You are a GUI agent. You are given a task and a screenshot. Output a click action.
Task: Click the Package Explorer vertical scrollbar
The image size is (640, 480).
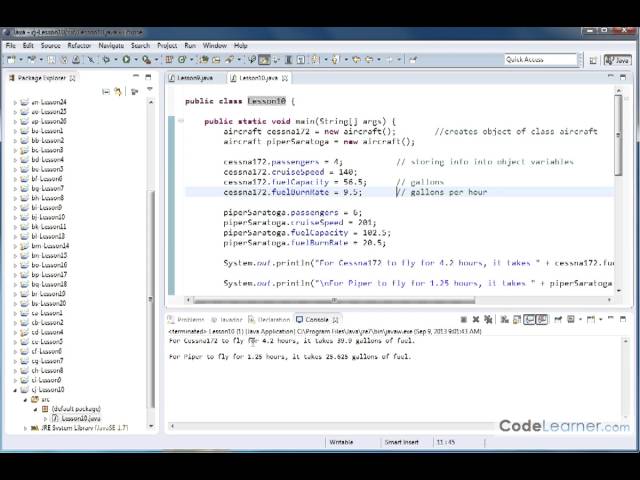tap(151, 298)
